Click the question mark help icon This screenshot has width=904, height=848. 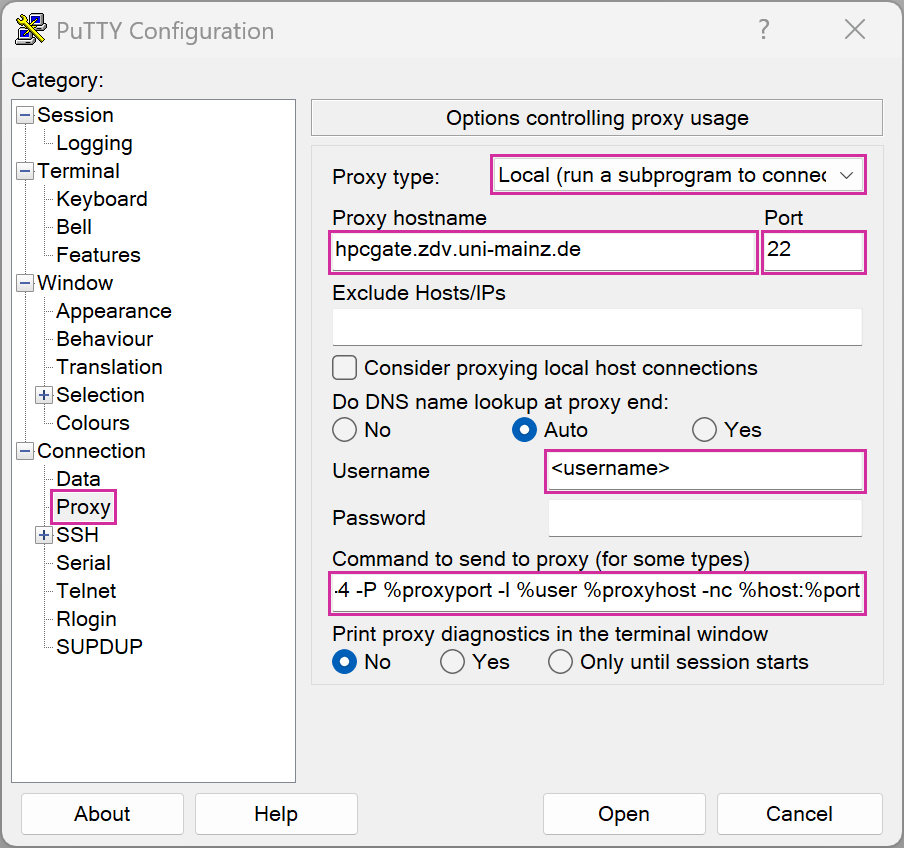tap(764, 30)
